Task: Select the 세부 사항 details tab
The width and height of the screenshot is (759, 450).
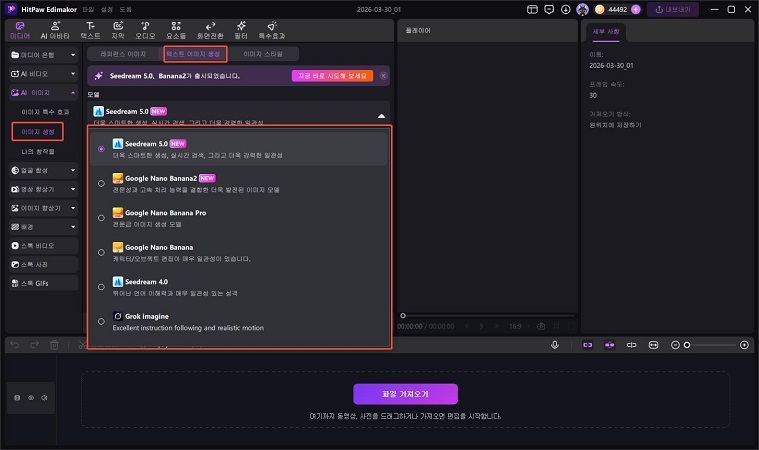Action: click(606, 31)
